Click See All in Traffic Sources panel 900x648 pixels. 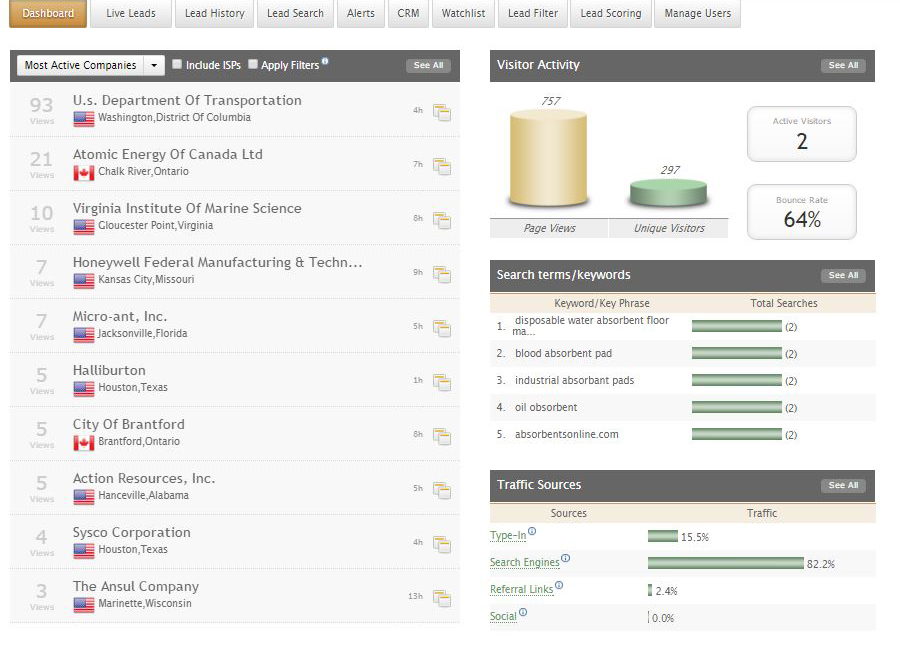(x=843, y=485)
